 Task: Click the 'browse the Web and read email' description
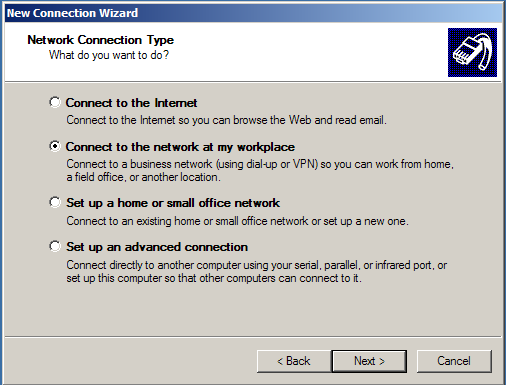[310, 120]
